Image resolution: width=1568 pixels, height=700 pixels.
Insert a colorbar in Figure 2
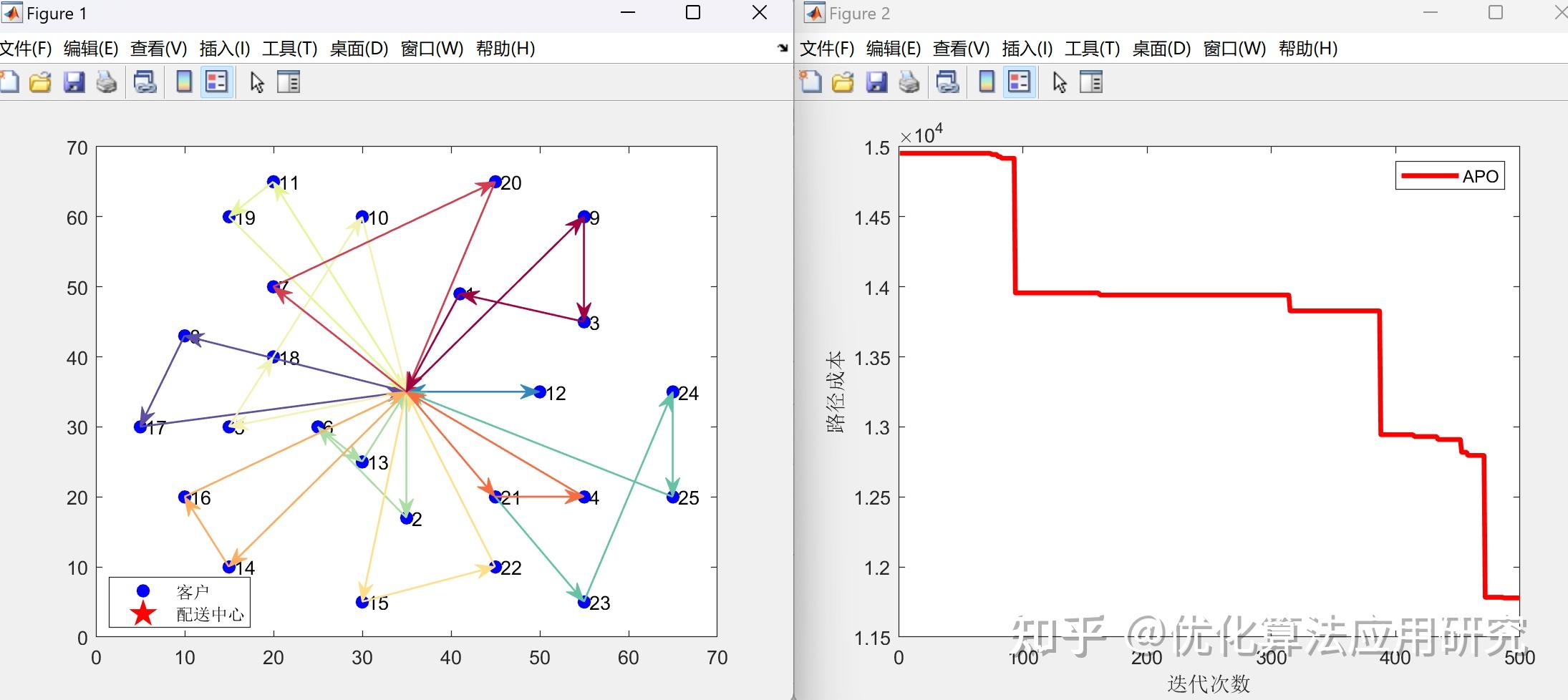988,82
